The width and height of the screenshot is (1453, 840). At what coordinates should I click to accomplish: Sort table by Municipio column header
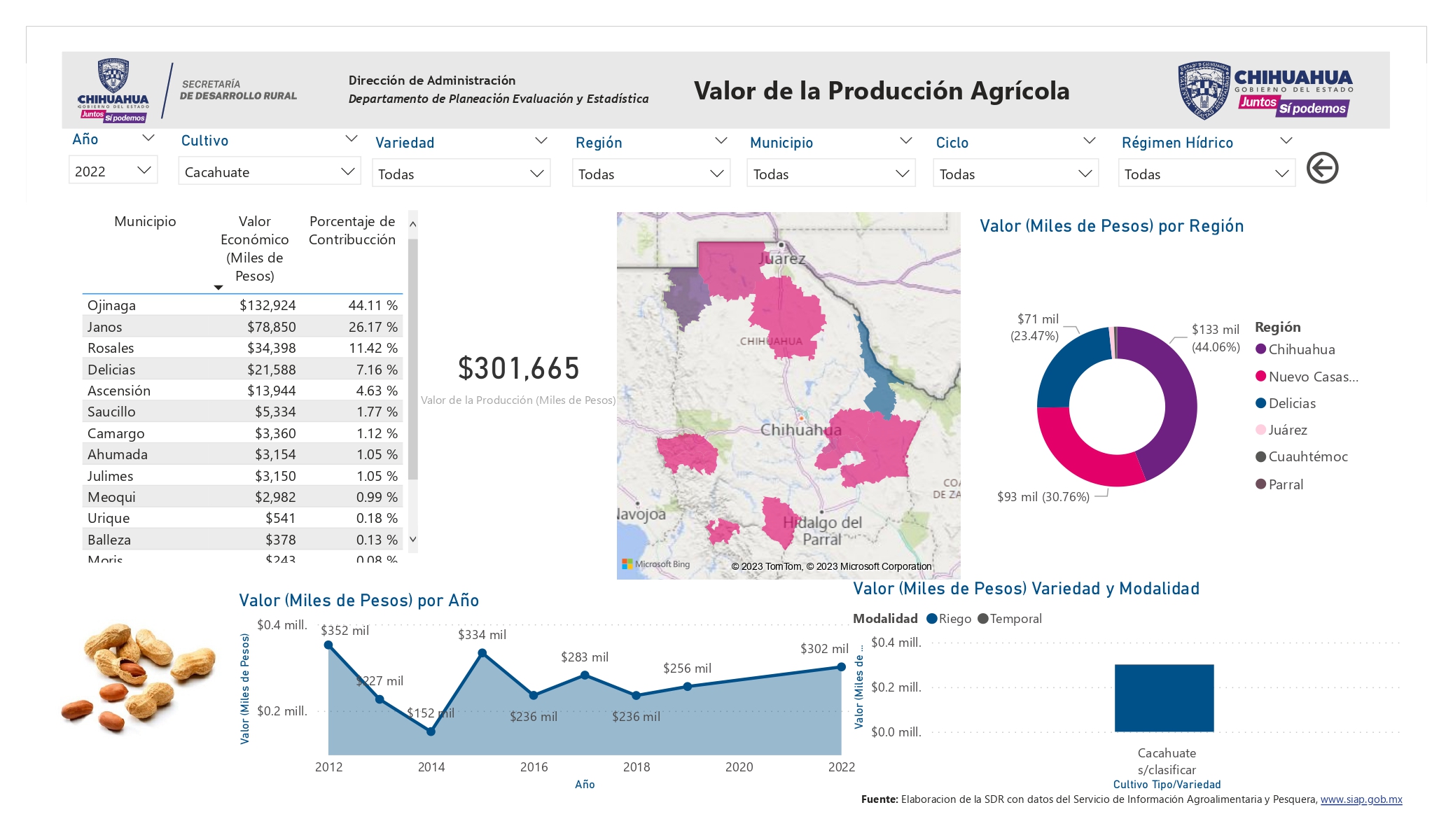point(145,221)
